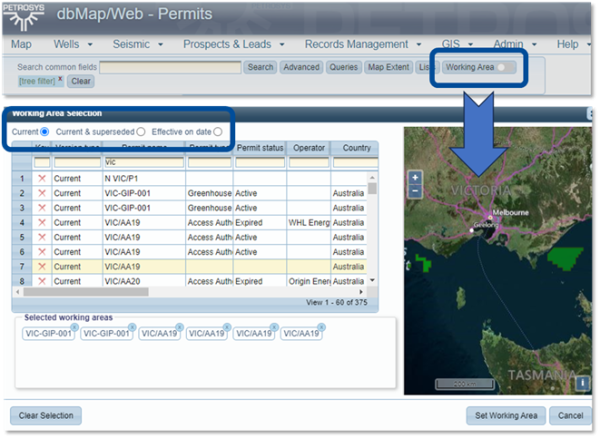Click the red X on row 2 VIC-GIP-001
Image resolution: width=600 pixels, height=438 pixels.
pyautogui.click(x=42, y=193)
